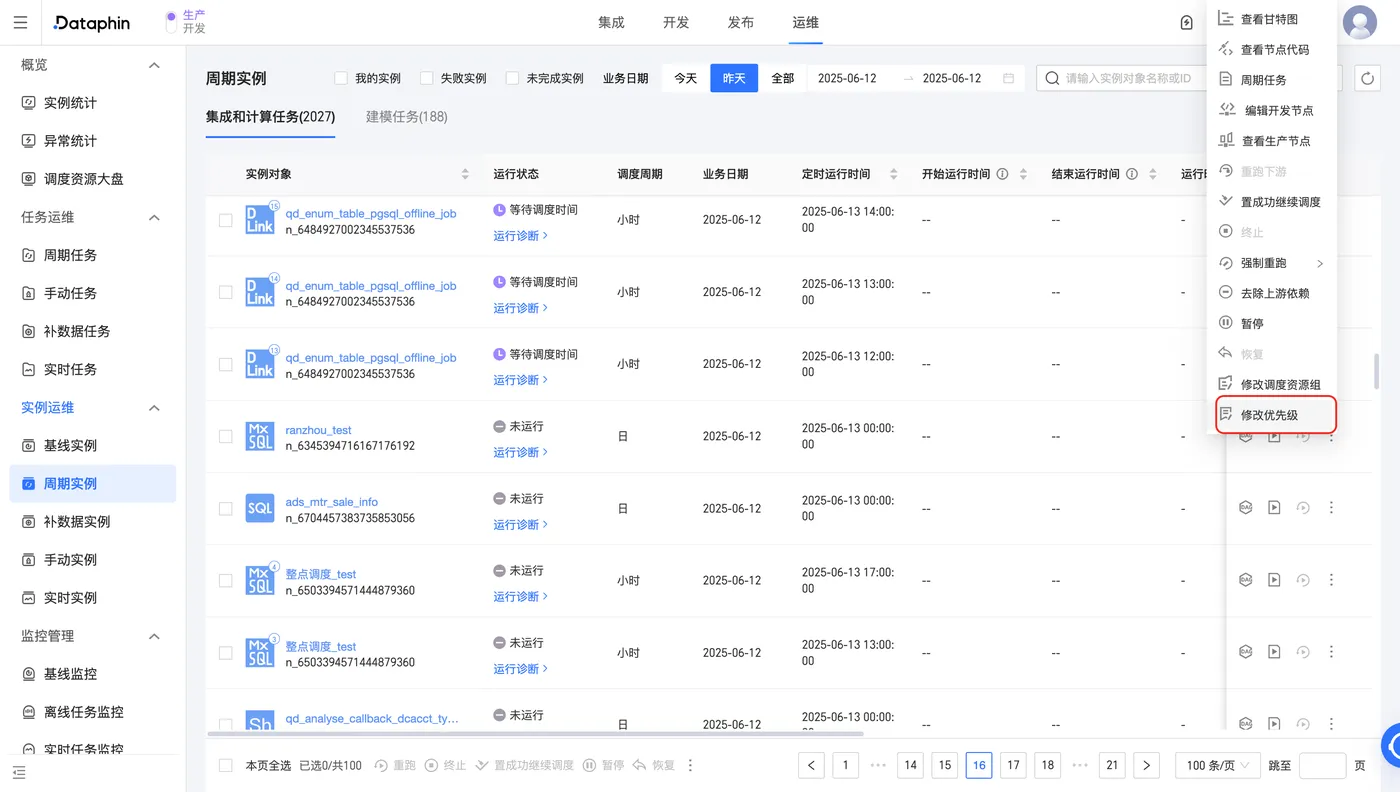Tick the 本页全选 checkbox
Viewport: 1400px width, 792px height.
coord(226,765)
